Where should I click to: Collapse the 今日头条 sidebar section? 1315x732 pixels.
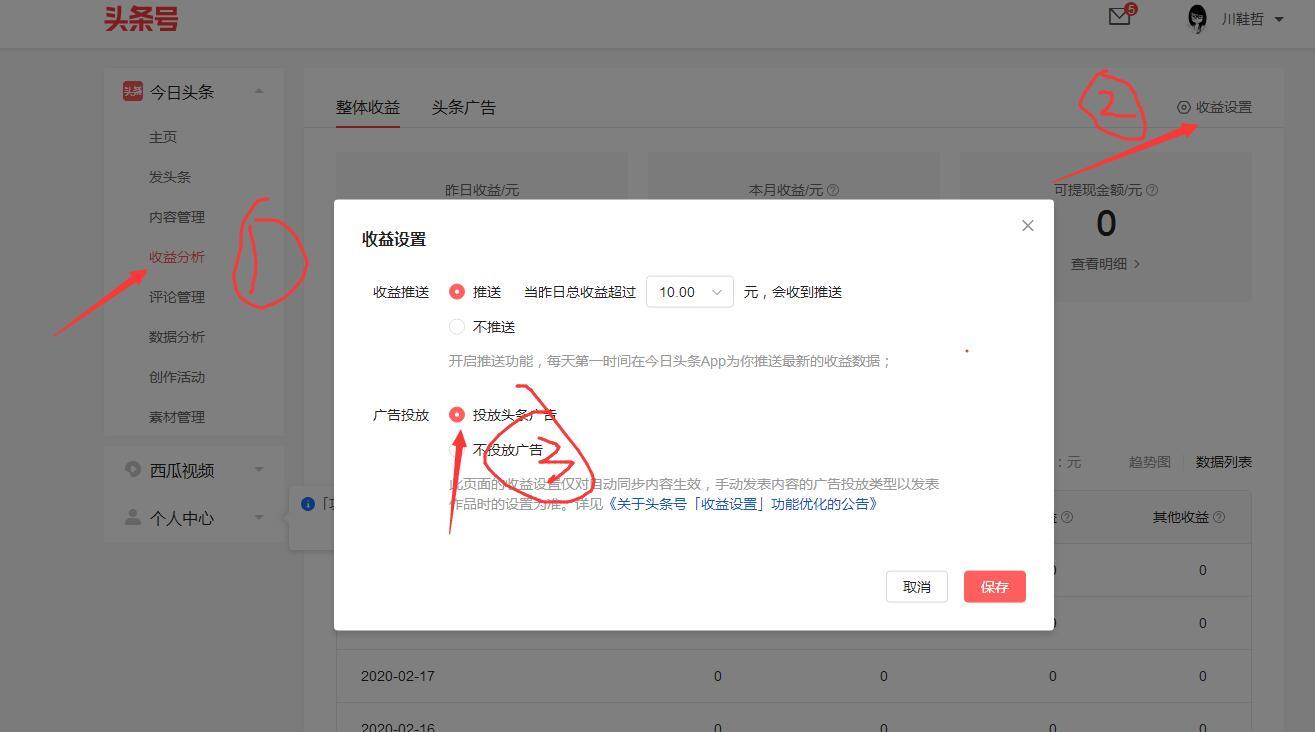point(259,91)
